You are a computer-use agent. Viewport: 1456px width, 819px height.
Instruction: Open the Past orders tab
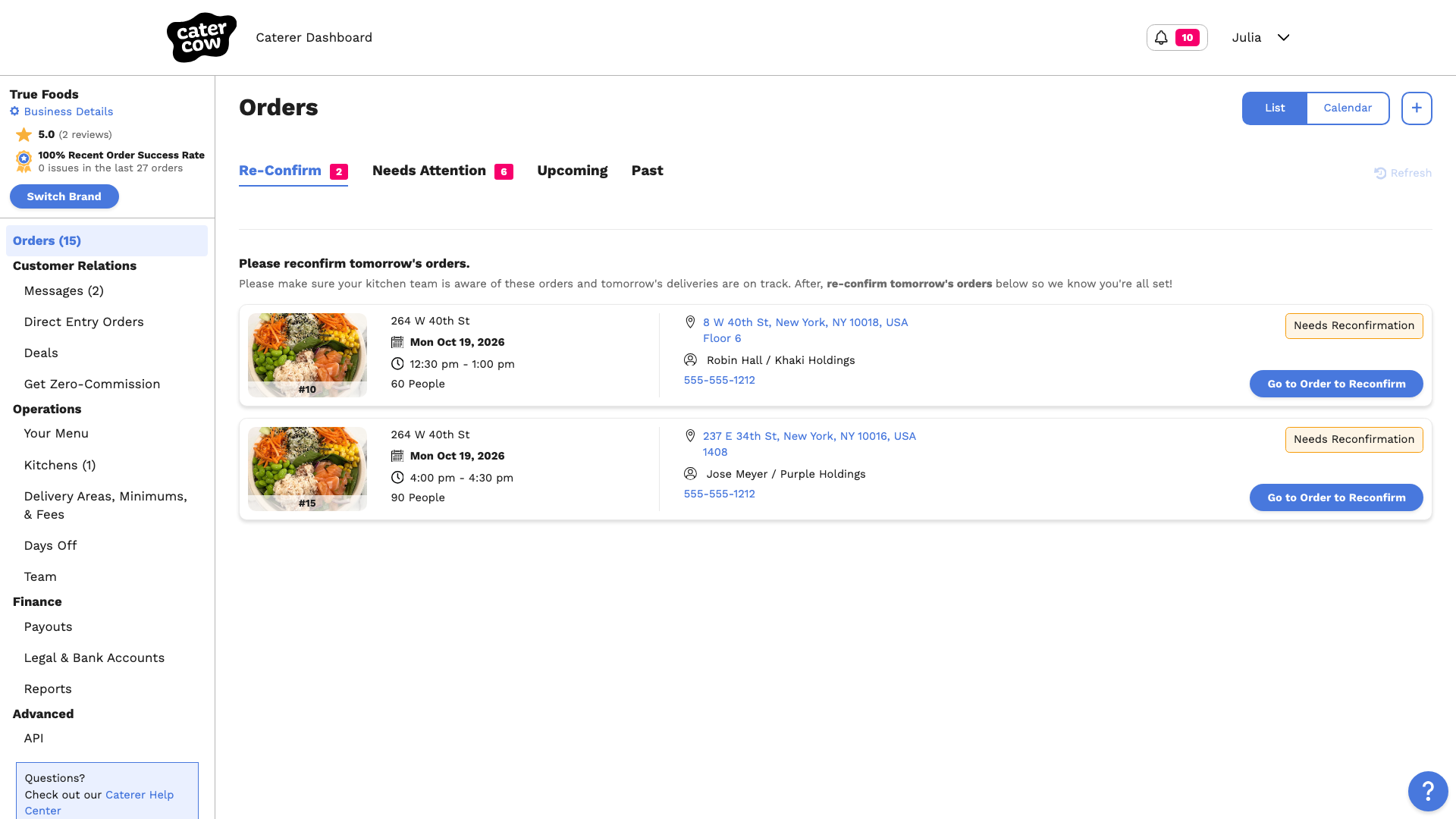(647, 171)
